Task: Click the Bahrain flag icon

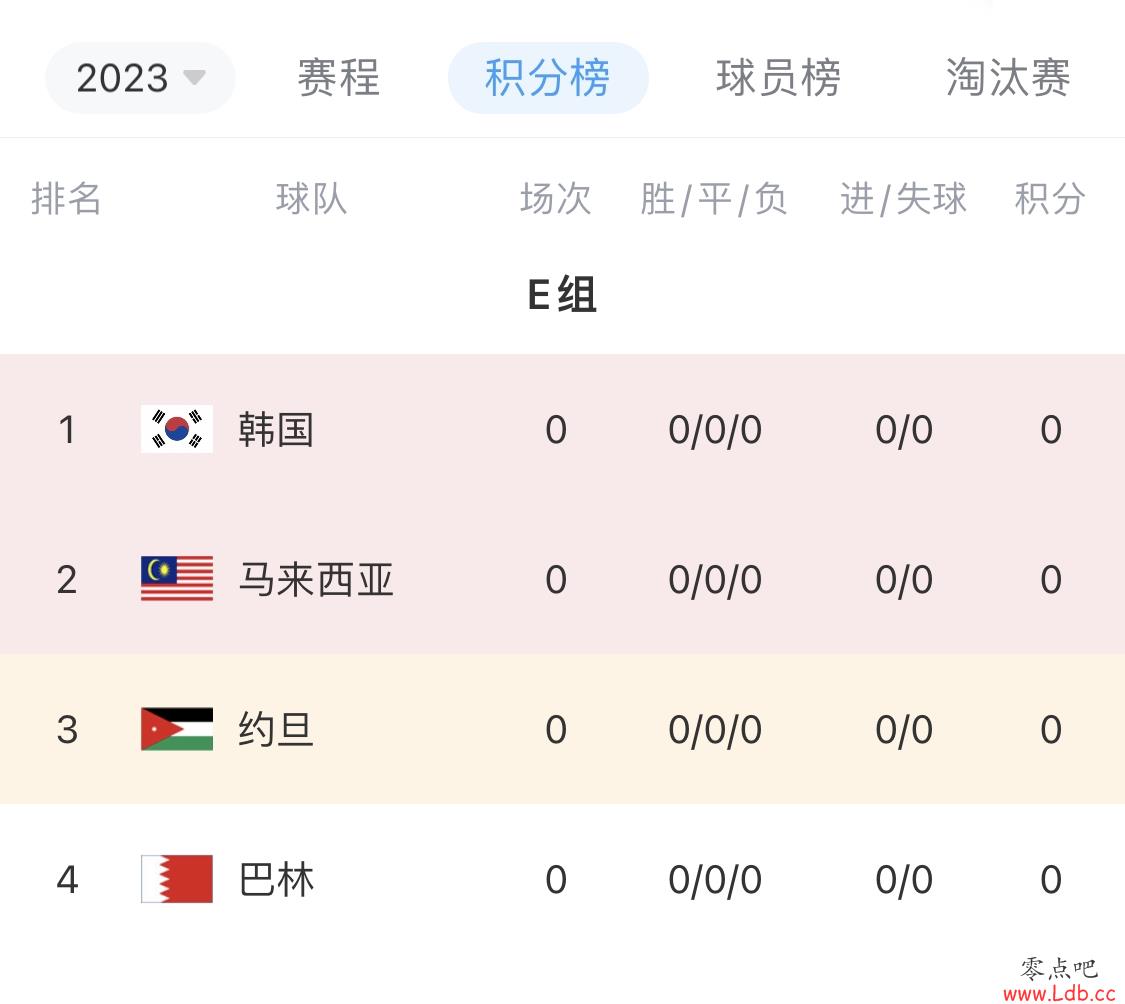Action: point(176,879)
